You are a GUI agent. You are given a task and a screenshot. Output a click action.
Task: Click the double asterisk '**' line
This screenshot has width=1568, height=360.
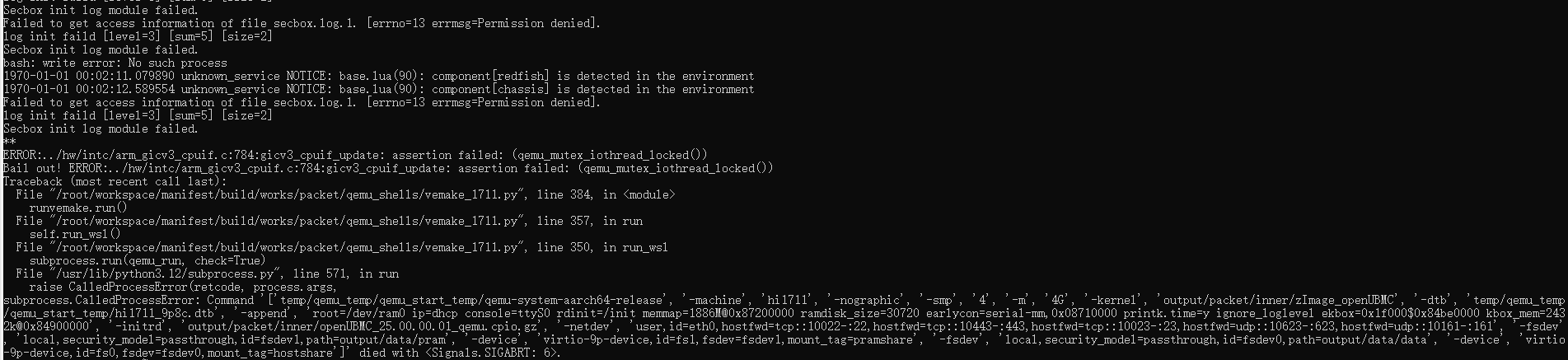[9, 142]
